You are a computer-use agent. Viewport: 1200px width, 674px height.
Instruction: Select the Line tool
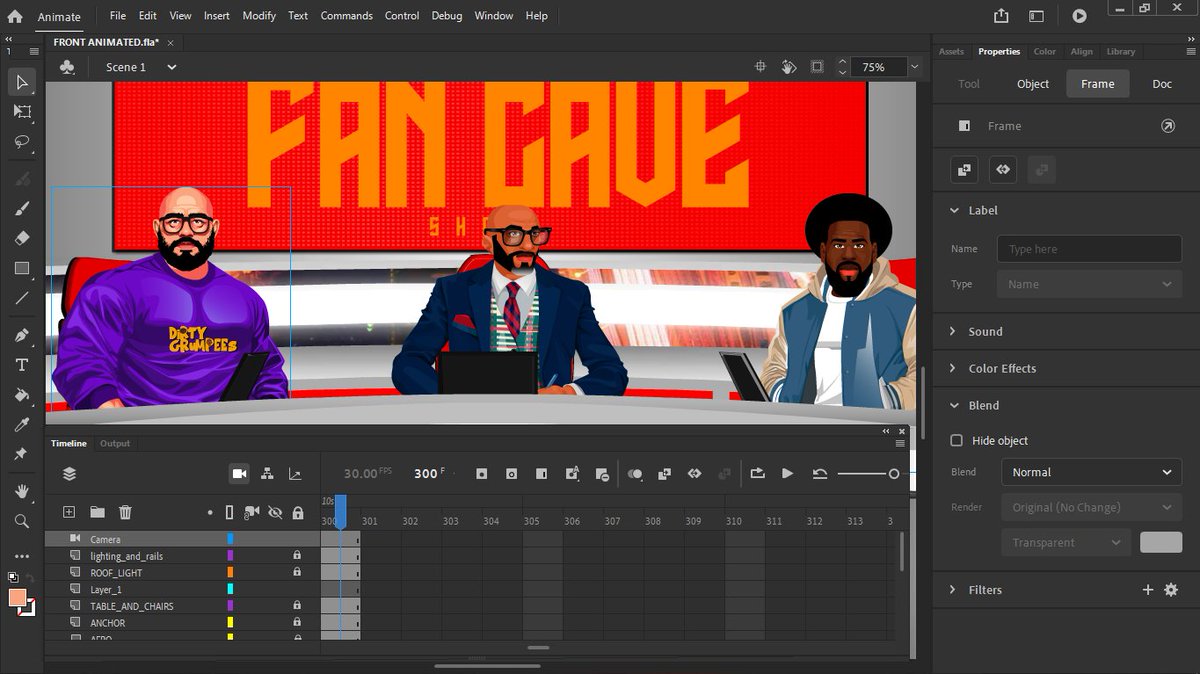coord(22,298)
